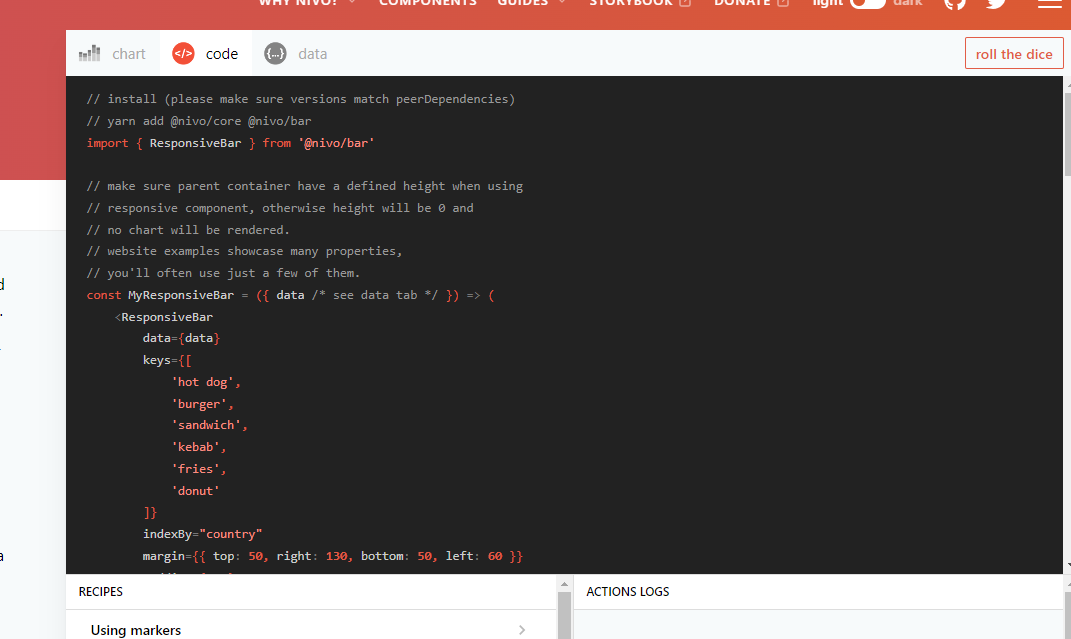Click the 'responsive component, otherwise height' comment
The width and height of the screenshot is (1071, 639).
point(280,208)
